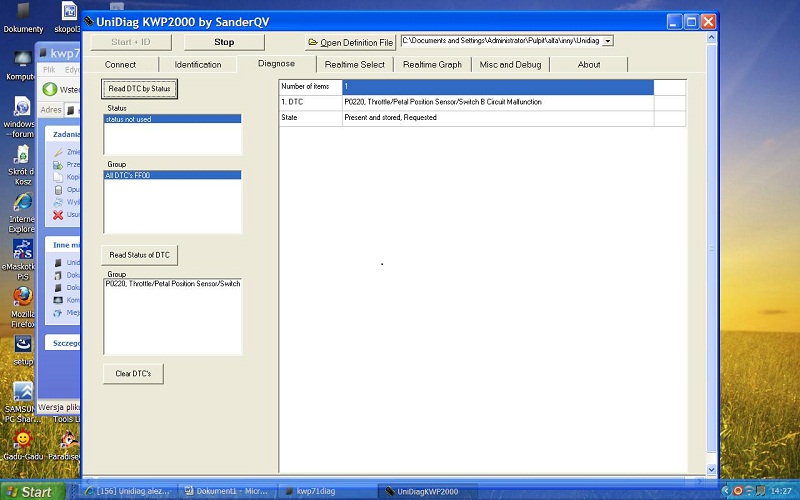800x500 pixels.
Task: Switch to kwp71diag taskbar item
Action: click(x=327, y=491)
